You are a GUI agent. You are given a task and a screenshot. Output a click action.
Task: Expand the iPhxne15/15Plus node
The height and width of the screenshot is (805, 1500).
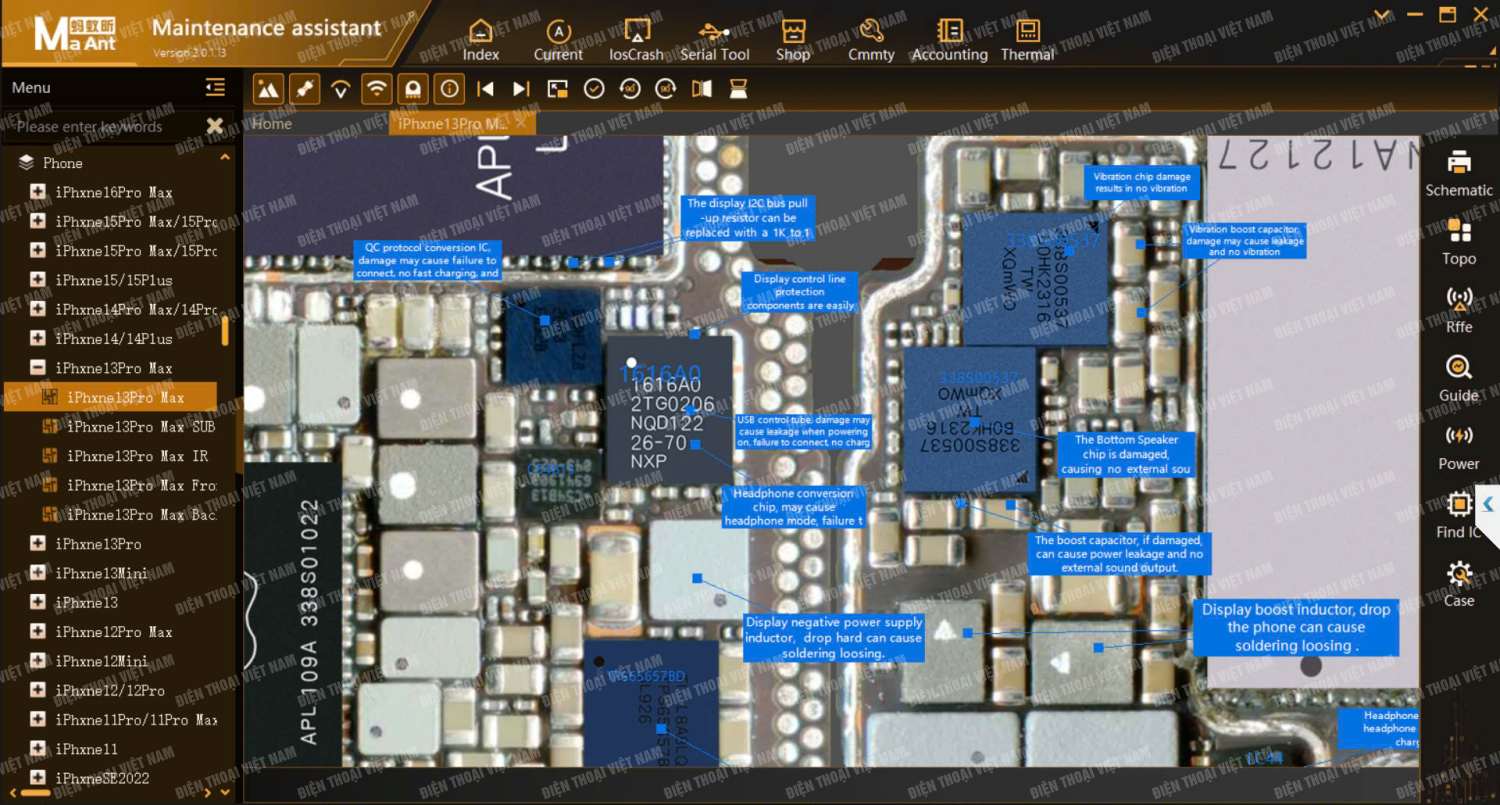pyautogui.click(x=38, y=280)
